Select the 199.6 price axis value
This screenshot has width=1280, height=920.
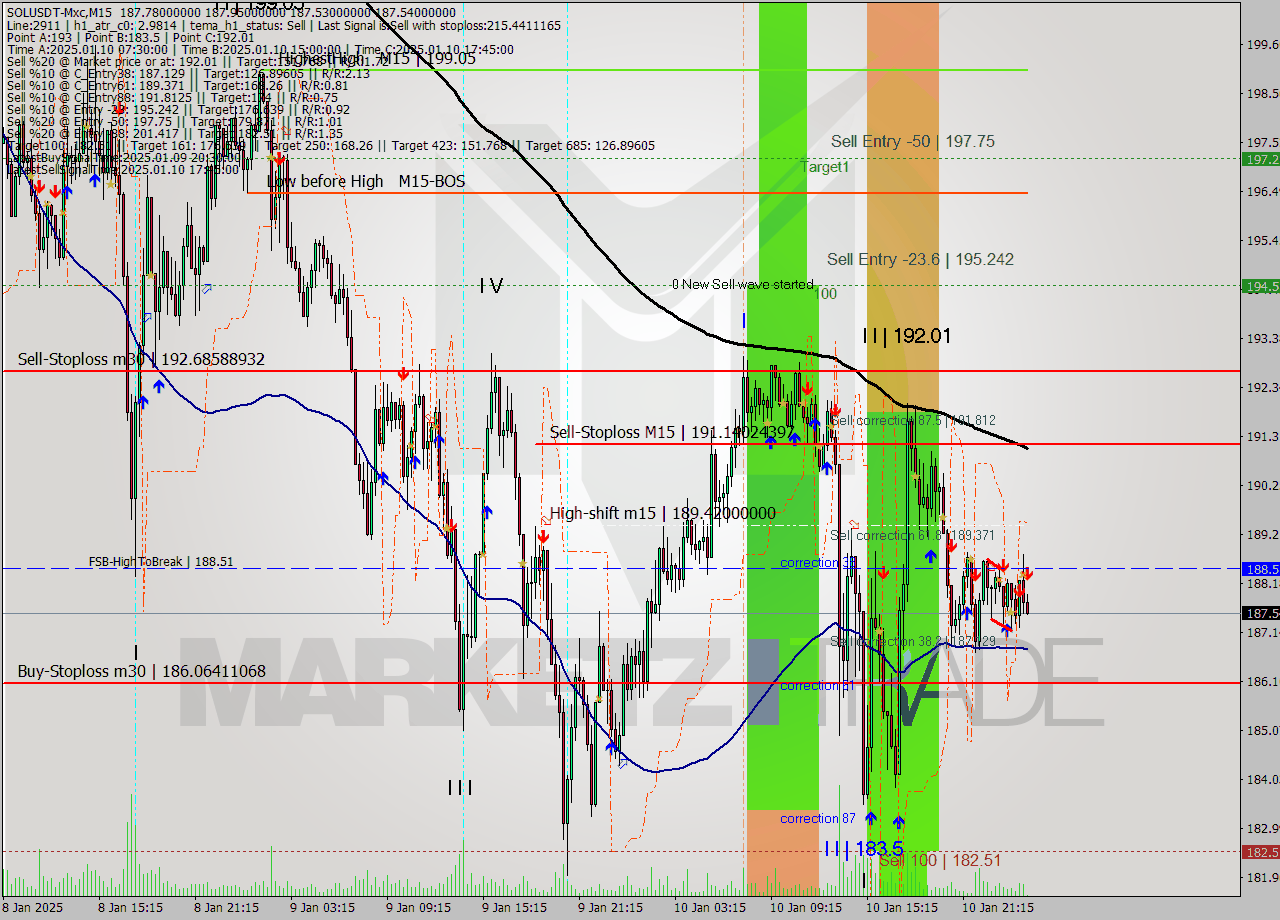(x=1262, y=44)
